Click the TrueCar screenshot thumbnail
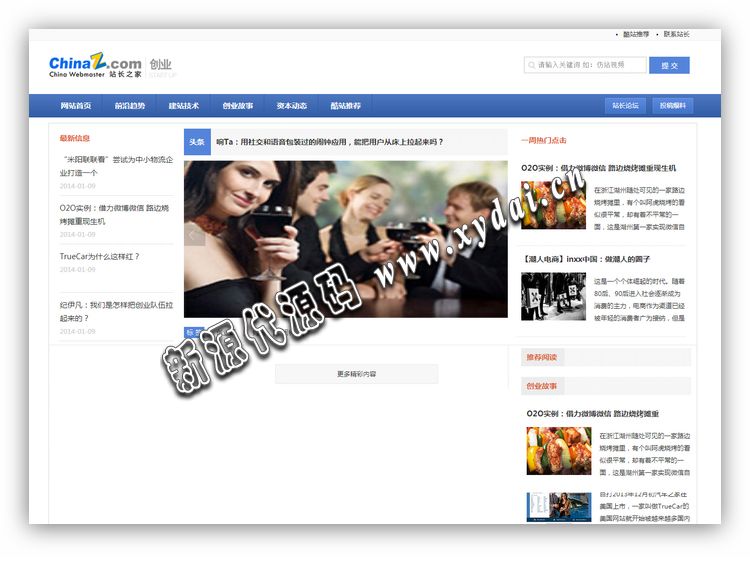Screen dimensions: 750x569 pyautogui.click(x=559, y=507)
